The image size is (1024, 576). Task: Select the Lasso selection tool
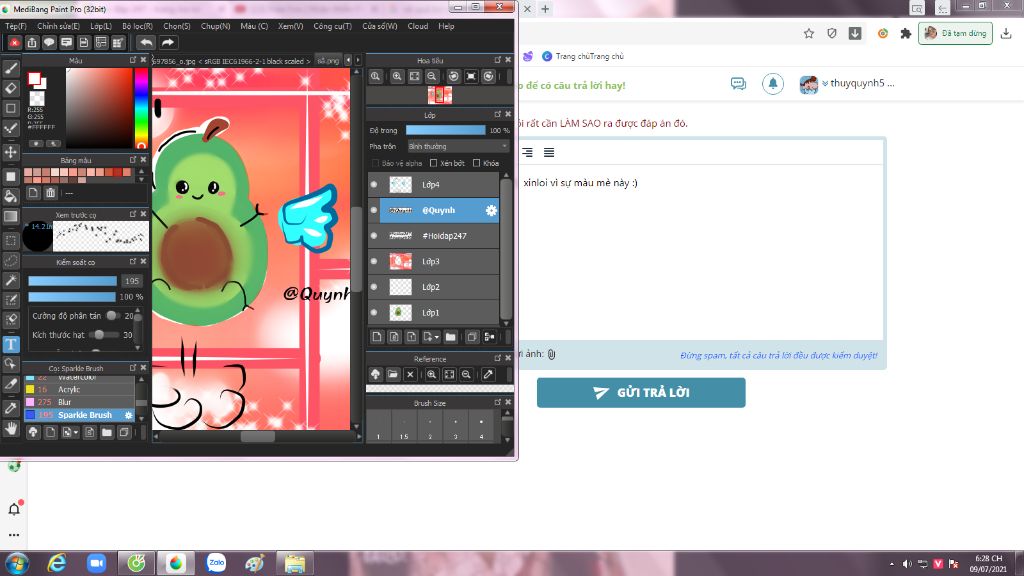tap(11, 261)
